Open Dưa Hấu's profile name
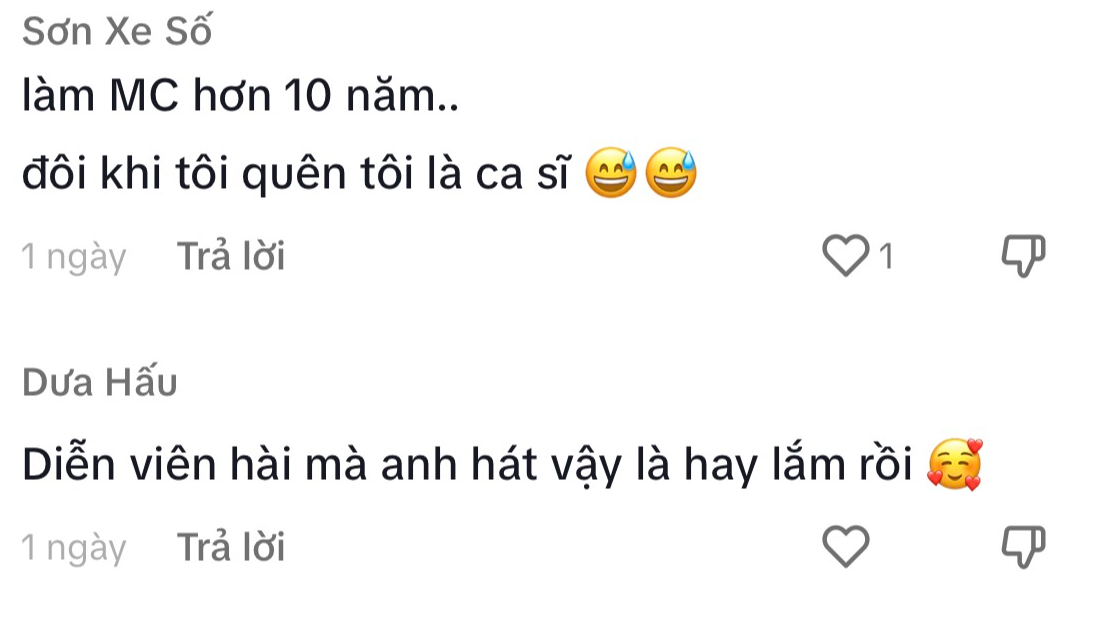 click(x=100, y=382)
